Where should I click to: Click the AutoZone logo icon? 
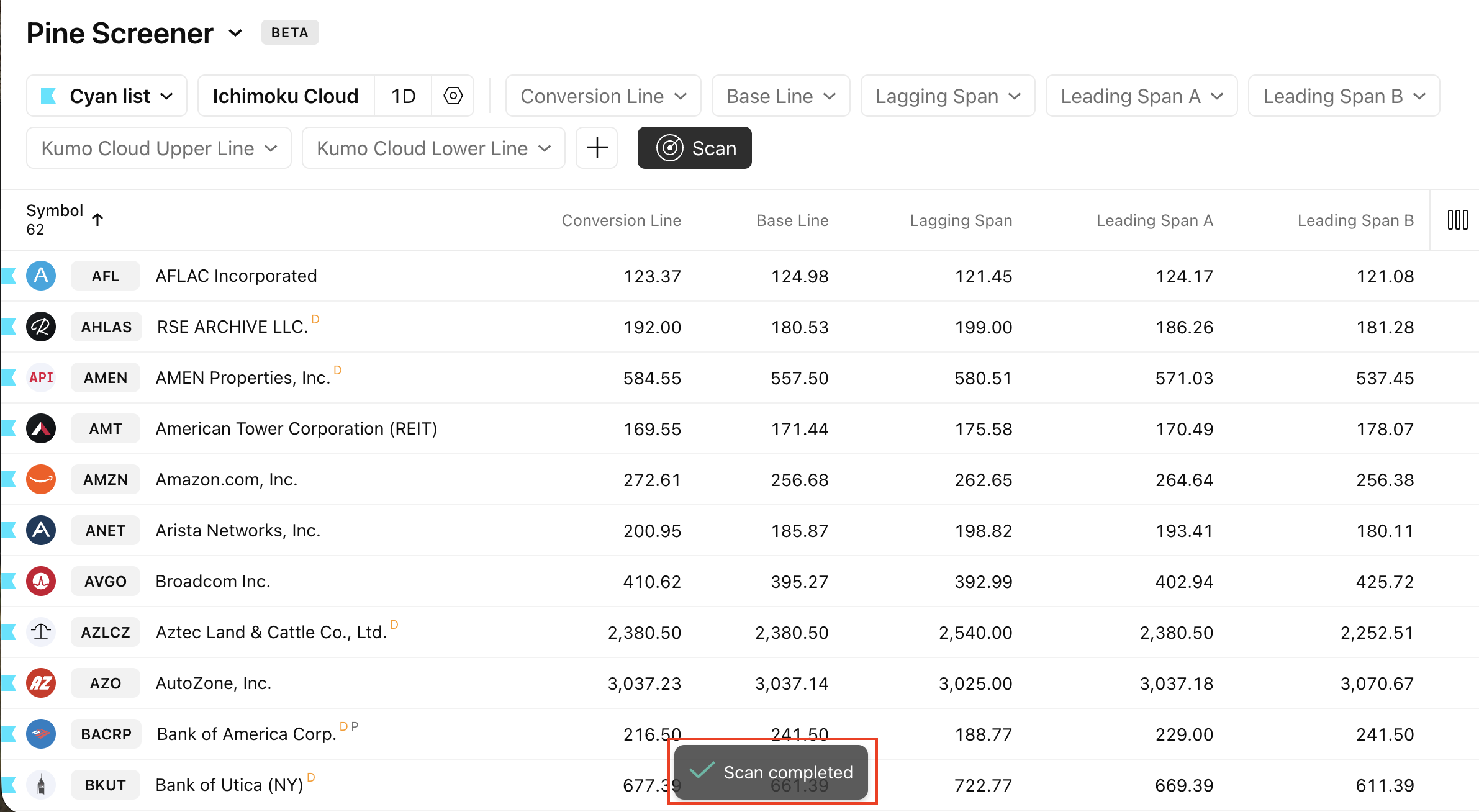pos(41,683)
